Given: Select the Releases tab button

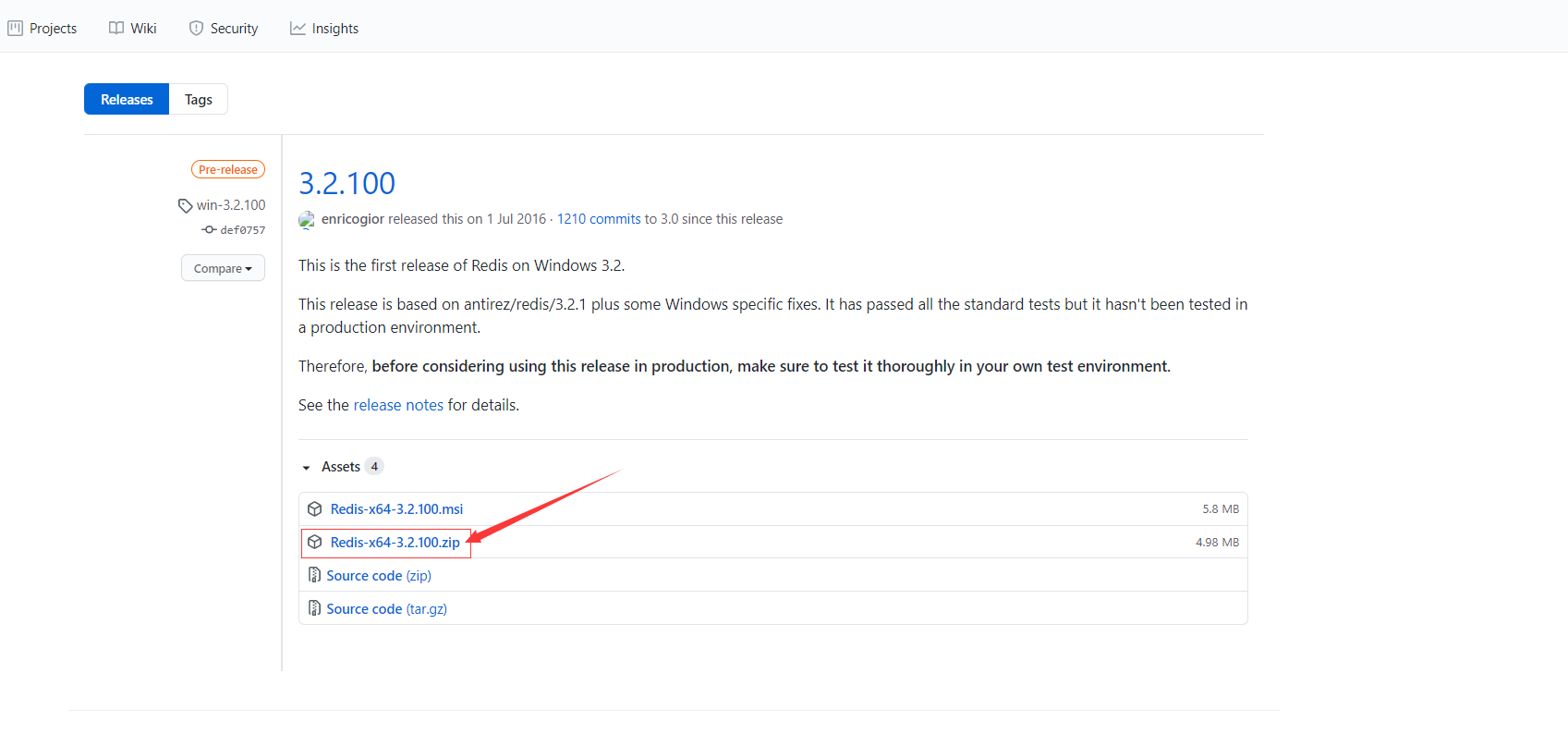Looking at the screenshot, I should pos(127,99).
